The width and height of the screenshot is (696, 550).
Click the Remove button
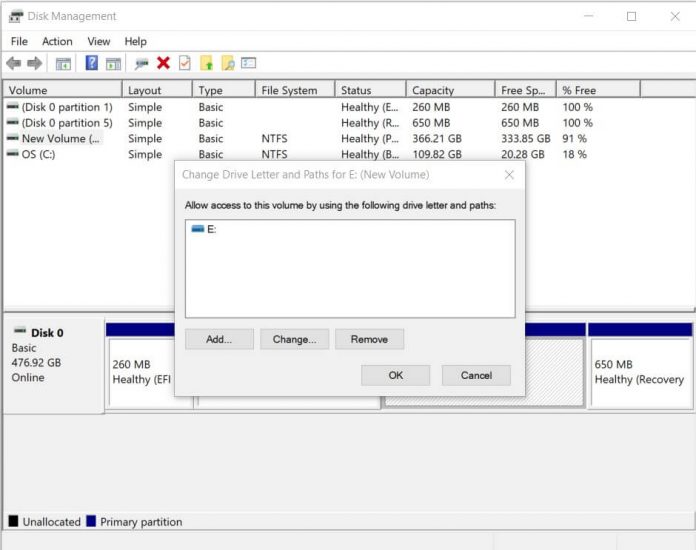click(x=369, y=339)
